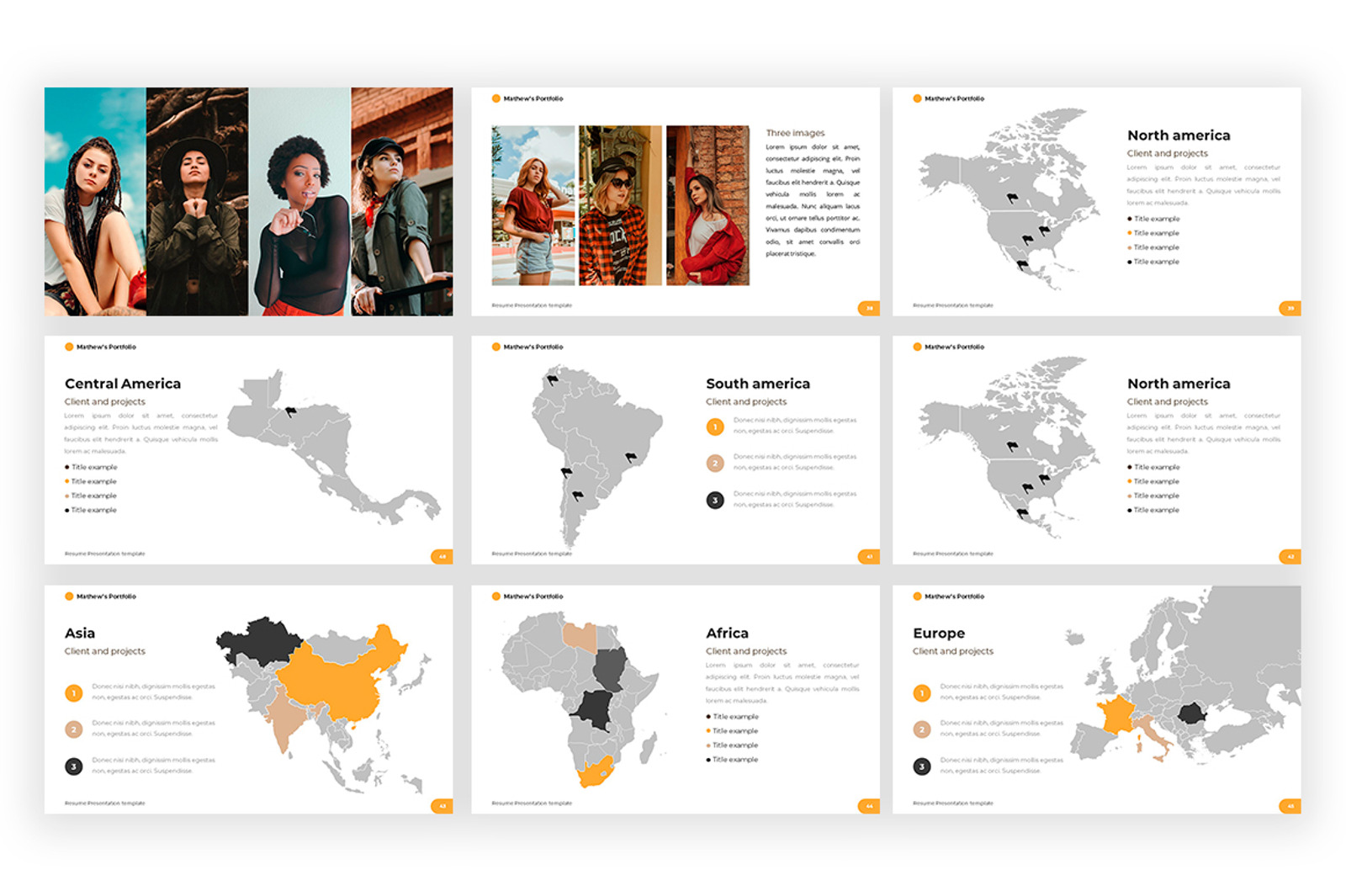1346x896 pixels.
Task: Click the topmost flag on the South America map
Action: [x=551, y=380]
